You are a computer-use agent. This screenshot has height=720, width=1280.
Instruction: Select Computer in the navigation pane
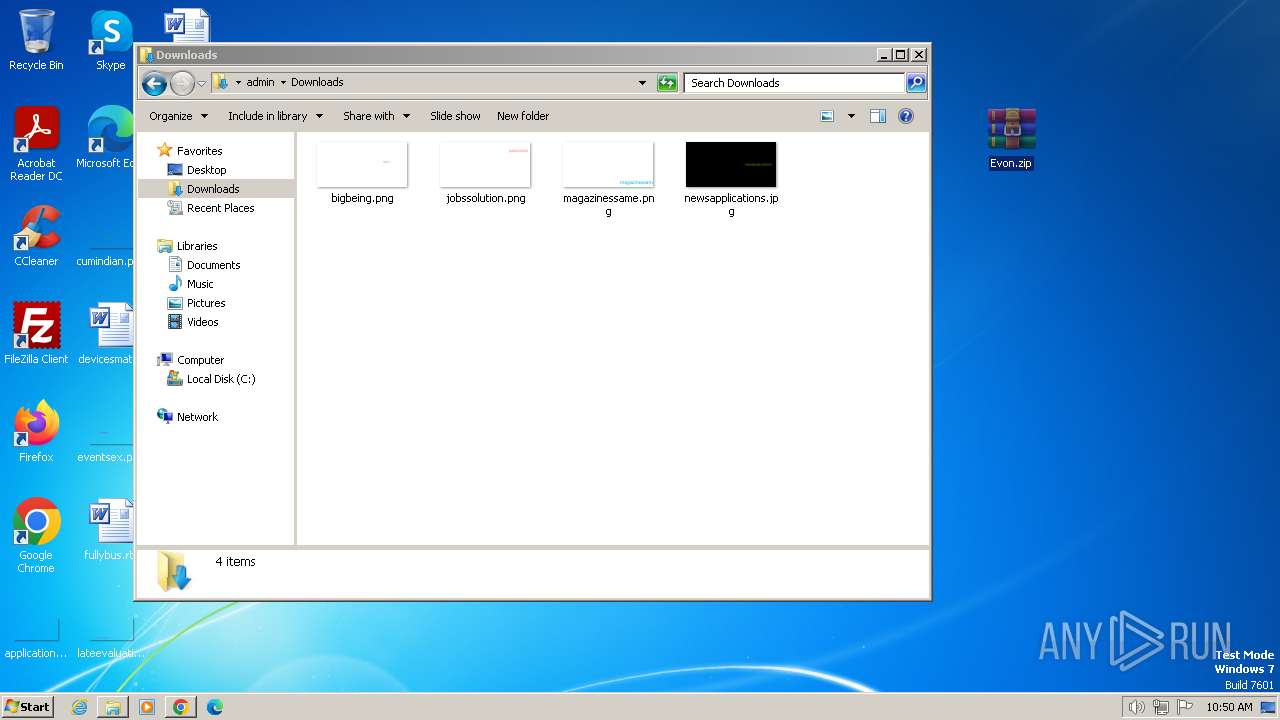[200, 360]
